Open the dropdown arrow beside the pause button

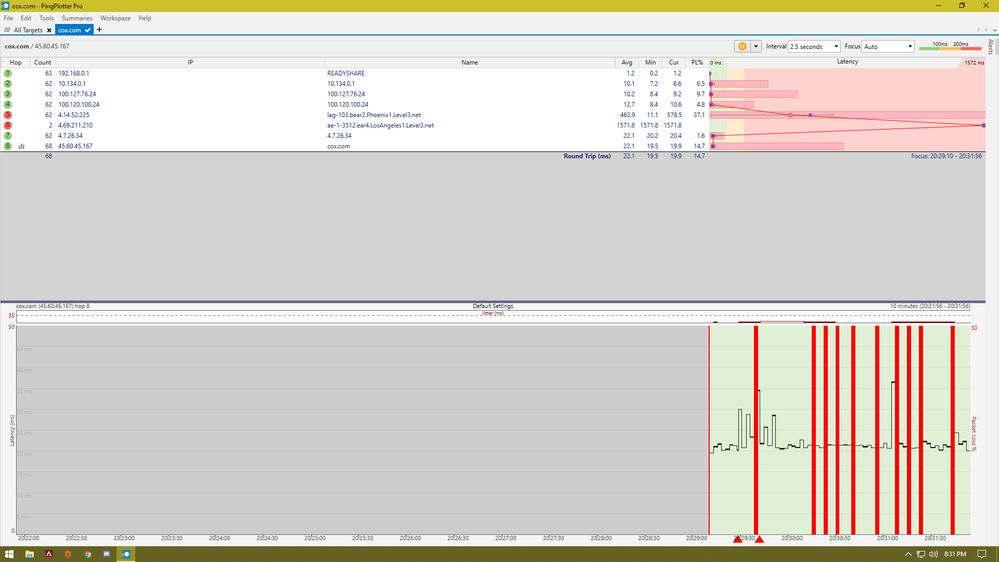pyautogui.click(x=756, y=47)
